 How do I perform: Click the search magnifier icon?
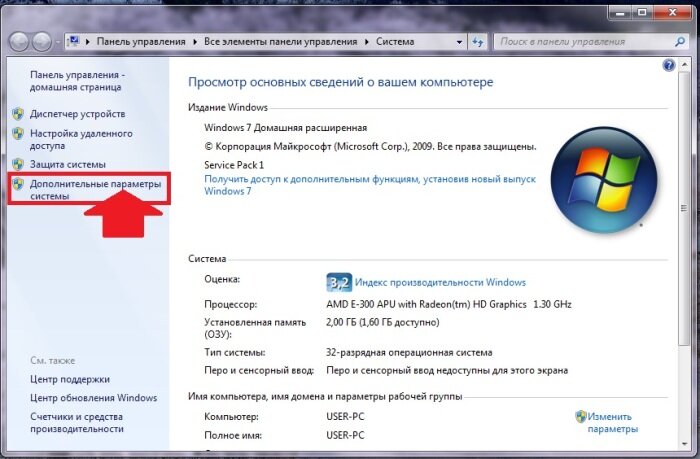point(680,42)
